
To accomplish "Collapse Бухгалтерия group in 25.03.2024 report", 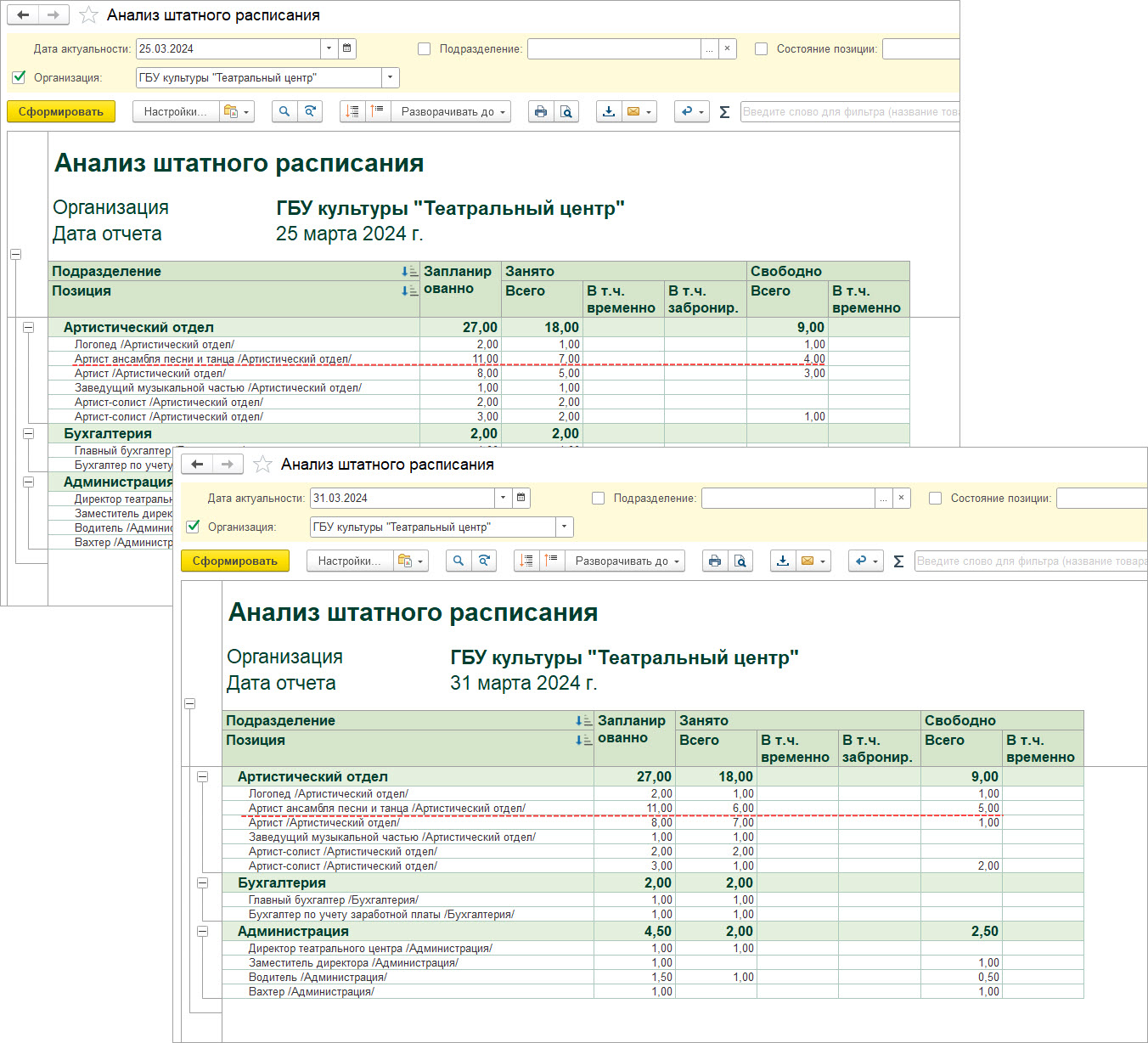I will pyautogui.click(x=28, y=433).
